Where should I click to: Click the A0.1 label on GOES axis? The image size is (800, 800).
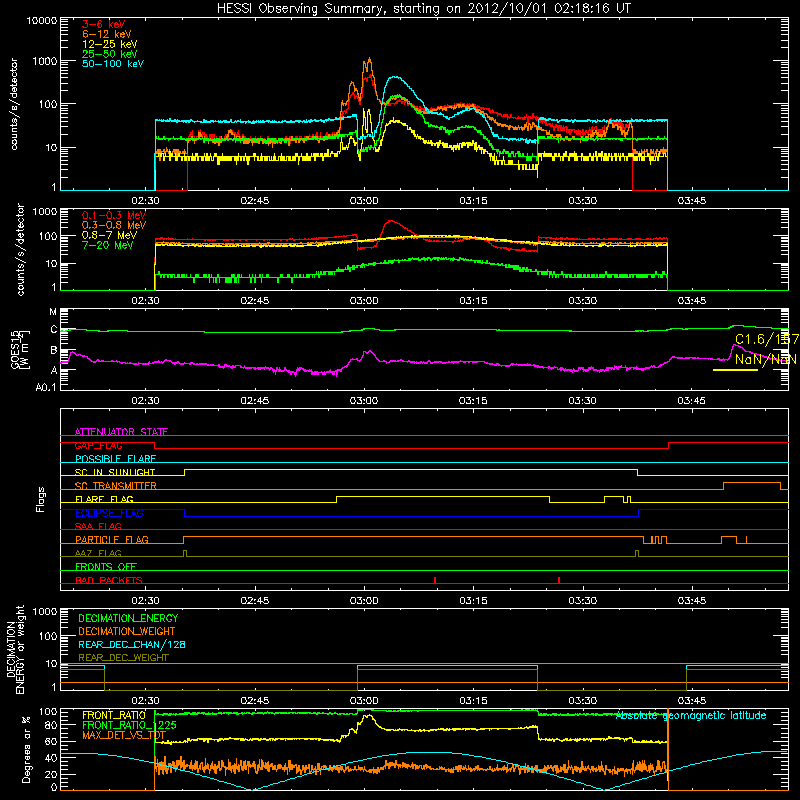pyautogui.click(x=46, y=388)
